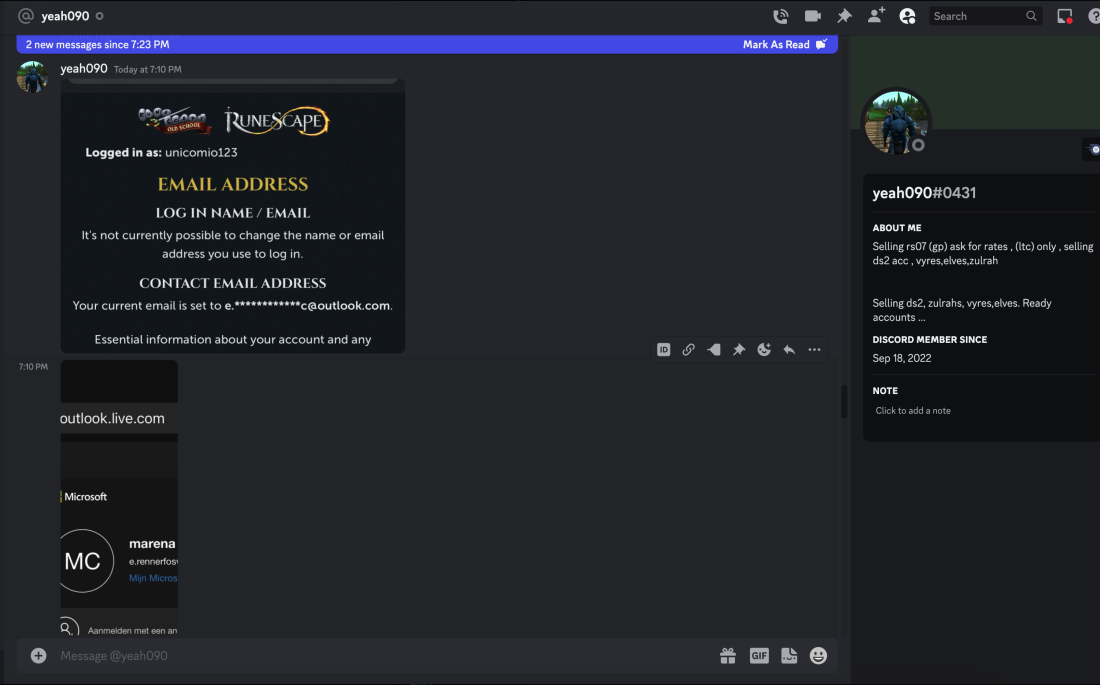The image size is (1100, 685).
Task: Open the emoji picker
Action: (818, 656)
